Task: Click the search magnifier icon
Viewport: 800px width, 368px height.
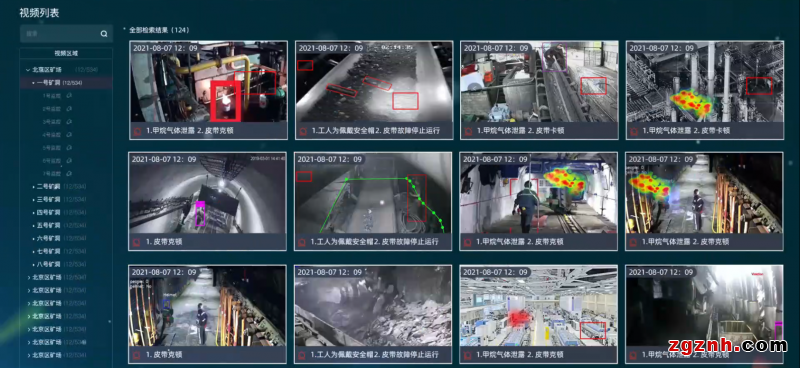Action: point(104,34)
